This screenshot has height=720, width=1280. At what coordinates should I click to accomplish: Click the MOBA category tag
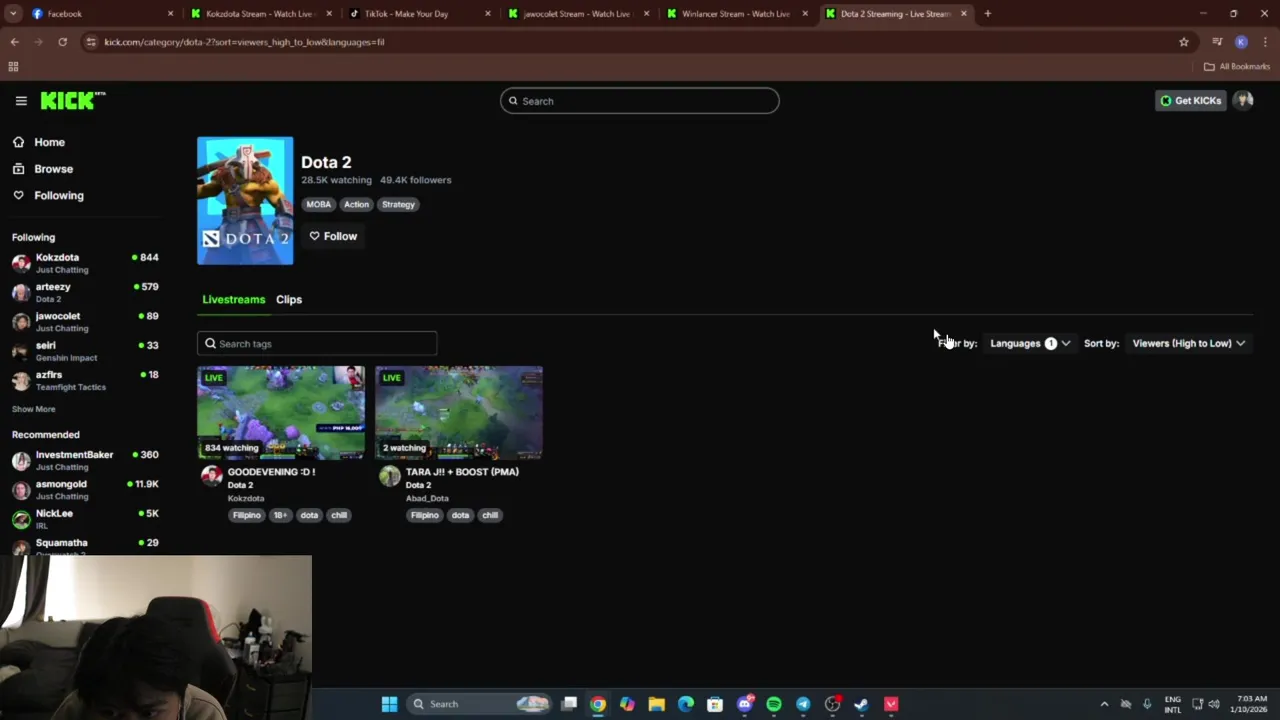[x=318, y=204]
